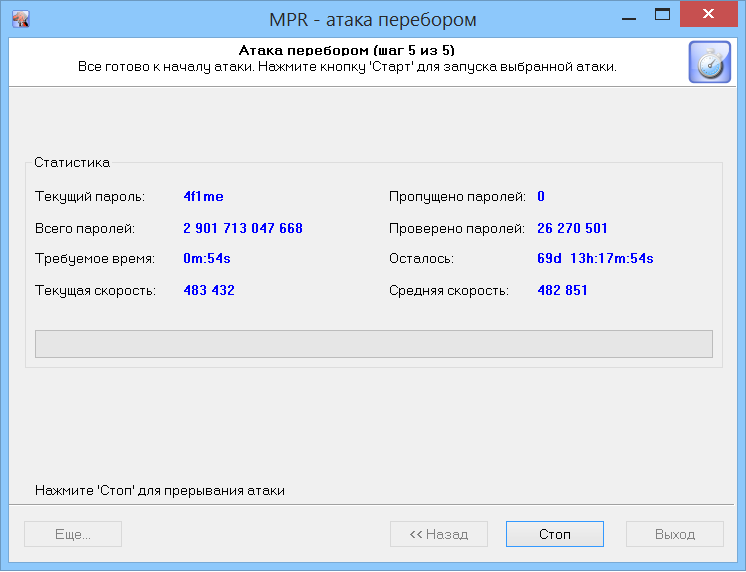Viewport: 746px width, 572px height.
Task: Click the Текущая скорость label
Action: (96, 291)
